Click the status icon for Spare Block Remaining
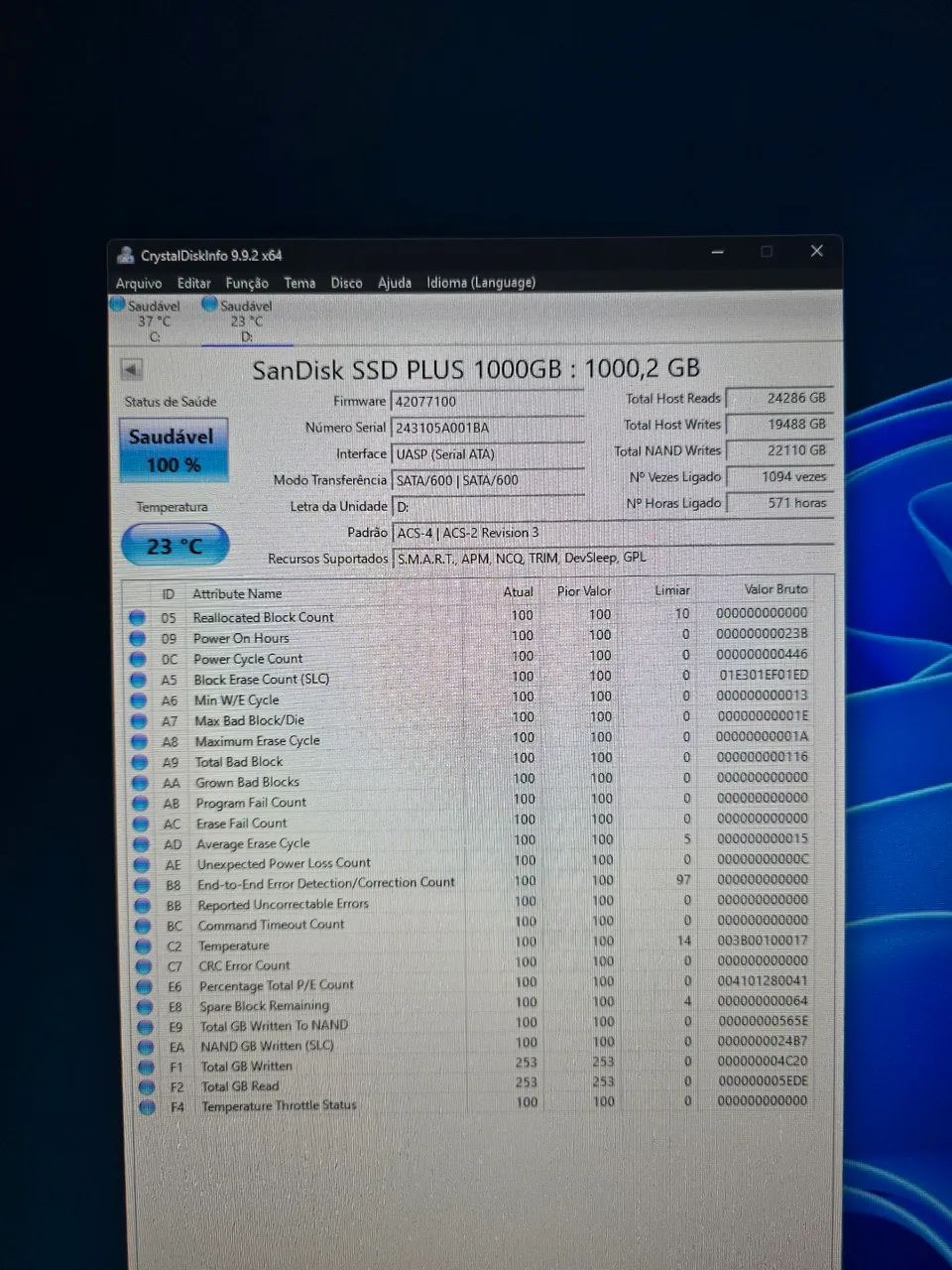The width and height of the screenshot is (952, 1270). (147, 1007)
